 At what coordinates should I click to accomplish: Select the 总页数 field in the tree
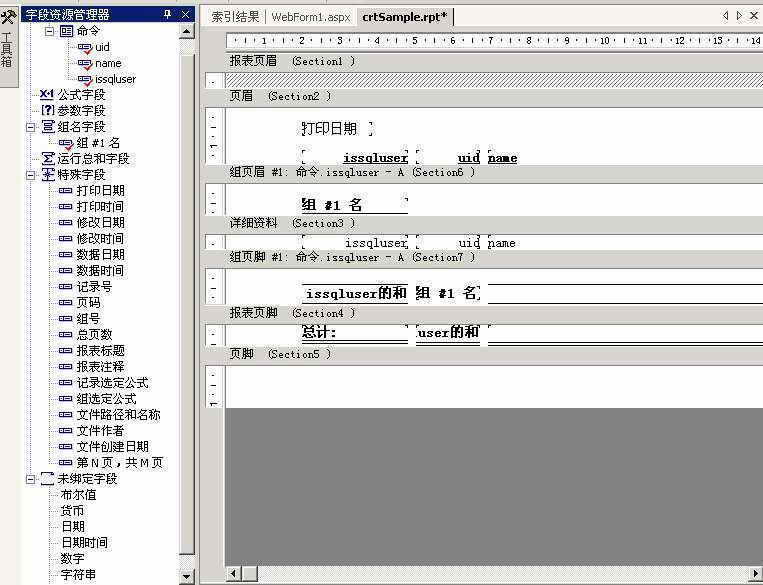tap(94, 335)
